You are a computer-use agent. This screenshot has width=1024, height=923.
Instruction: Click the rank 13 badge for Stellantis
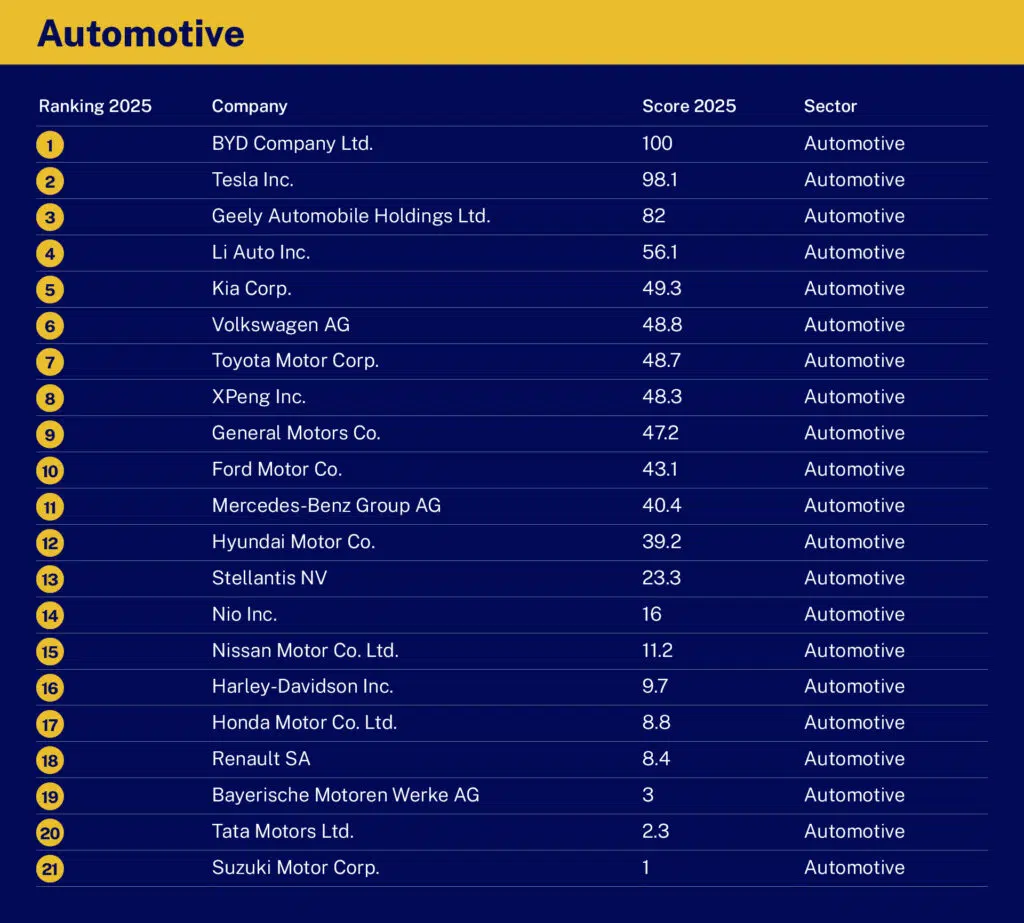(50, 579)
